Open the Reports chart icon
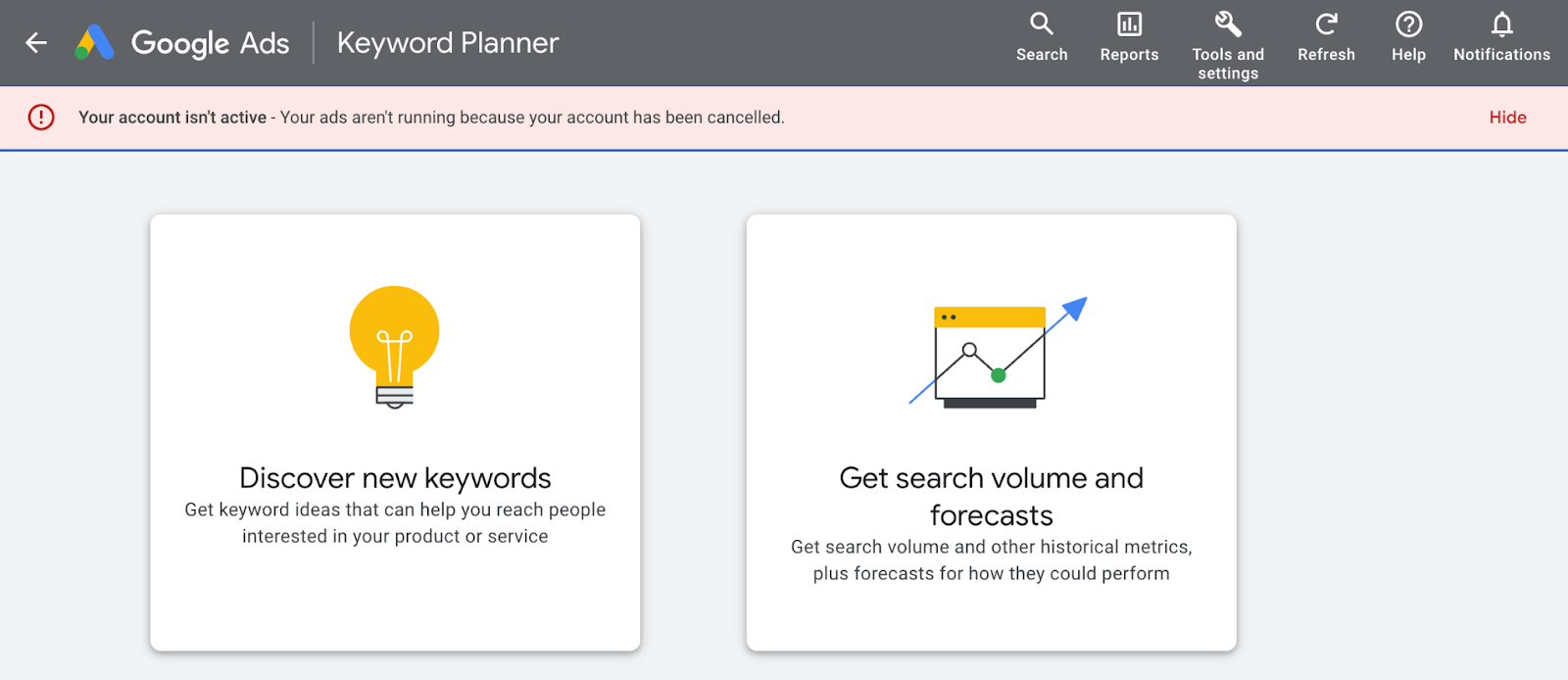Image resolution: width=1568 pixels, height=680 pixels. [1129, 24]
